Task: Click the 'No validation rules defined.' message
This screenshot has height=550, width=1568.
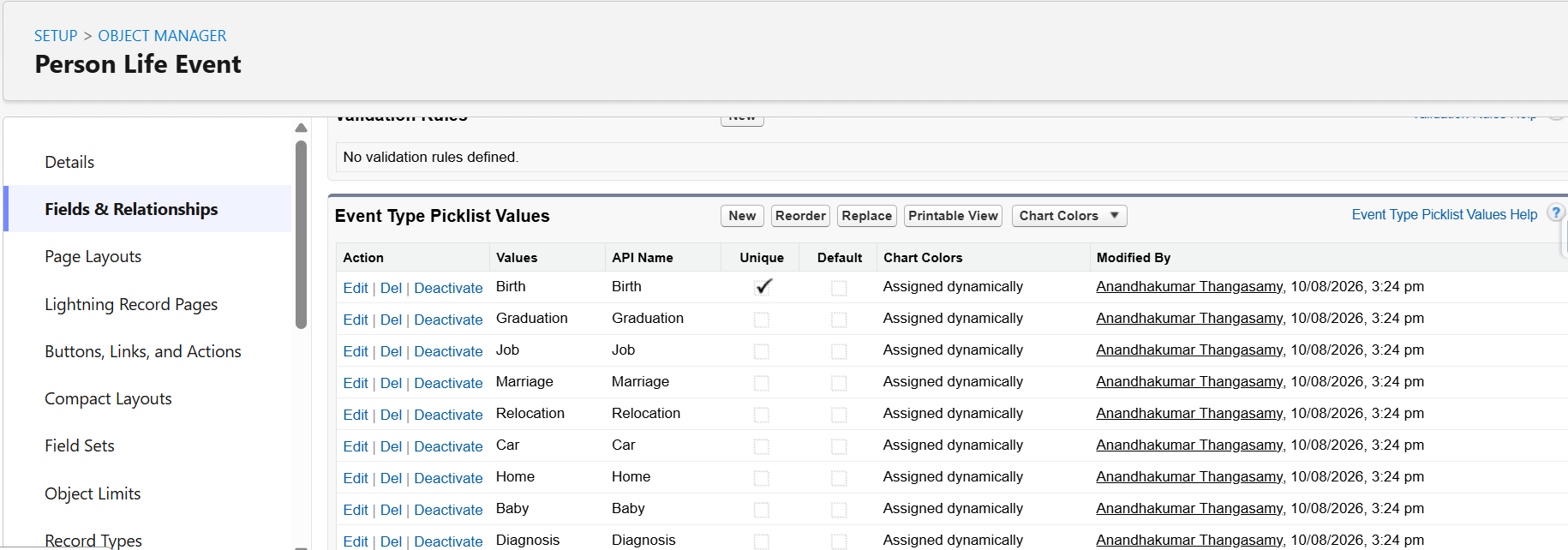Action: pyautogui.click(x=431, y=157)
